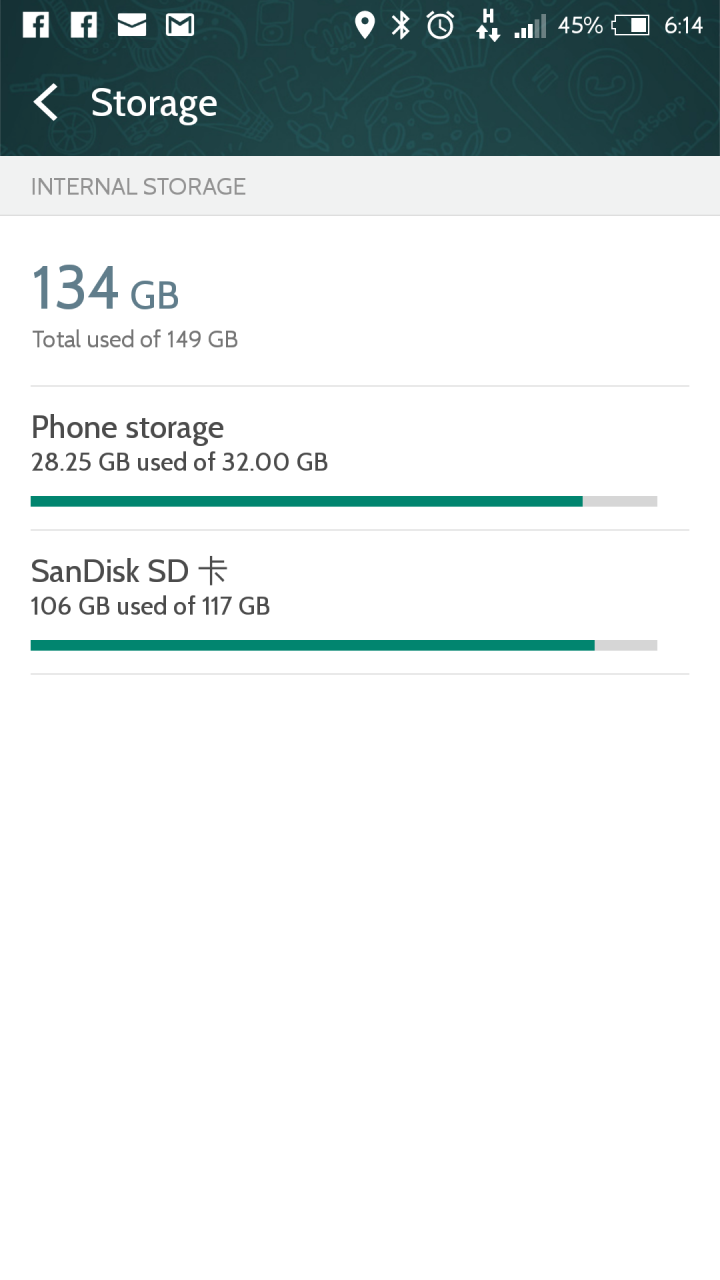720x1280 pixels.
Task: Tap the second Facebook notification icon
Action: (x=84, y=25)
